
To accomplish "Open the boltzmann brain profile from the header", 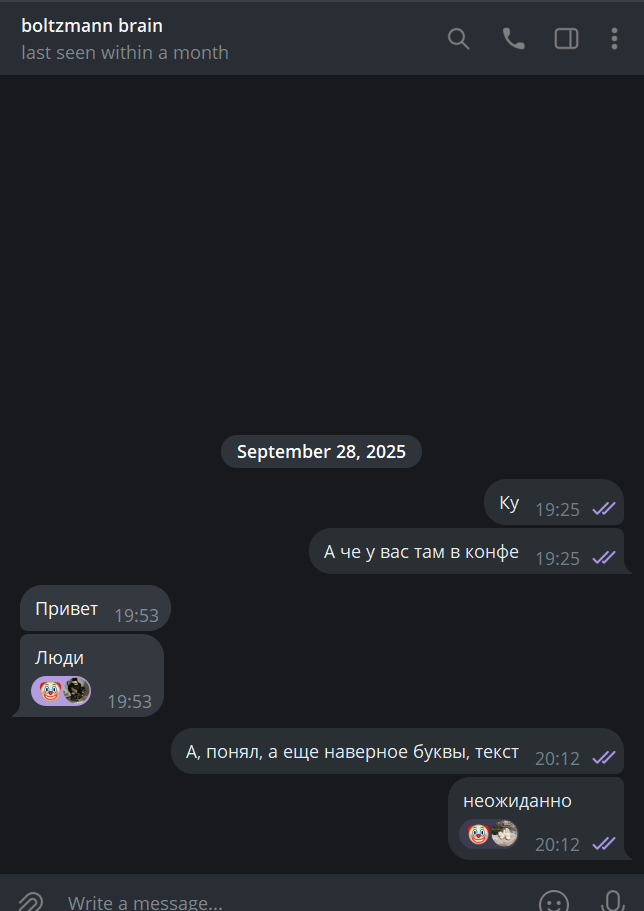I will coord(92,26).
